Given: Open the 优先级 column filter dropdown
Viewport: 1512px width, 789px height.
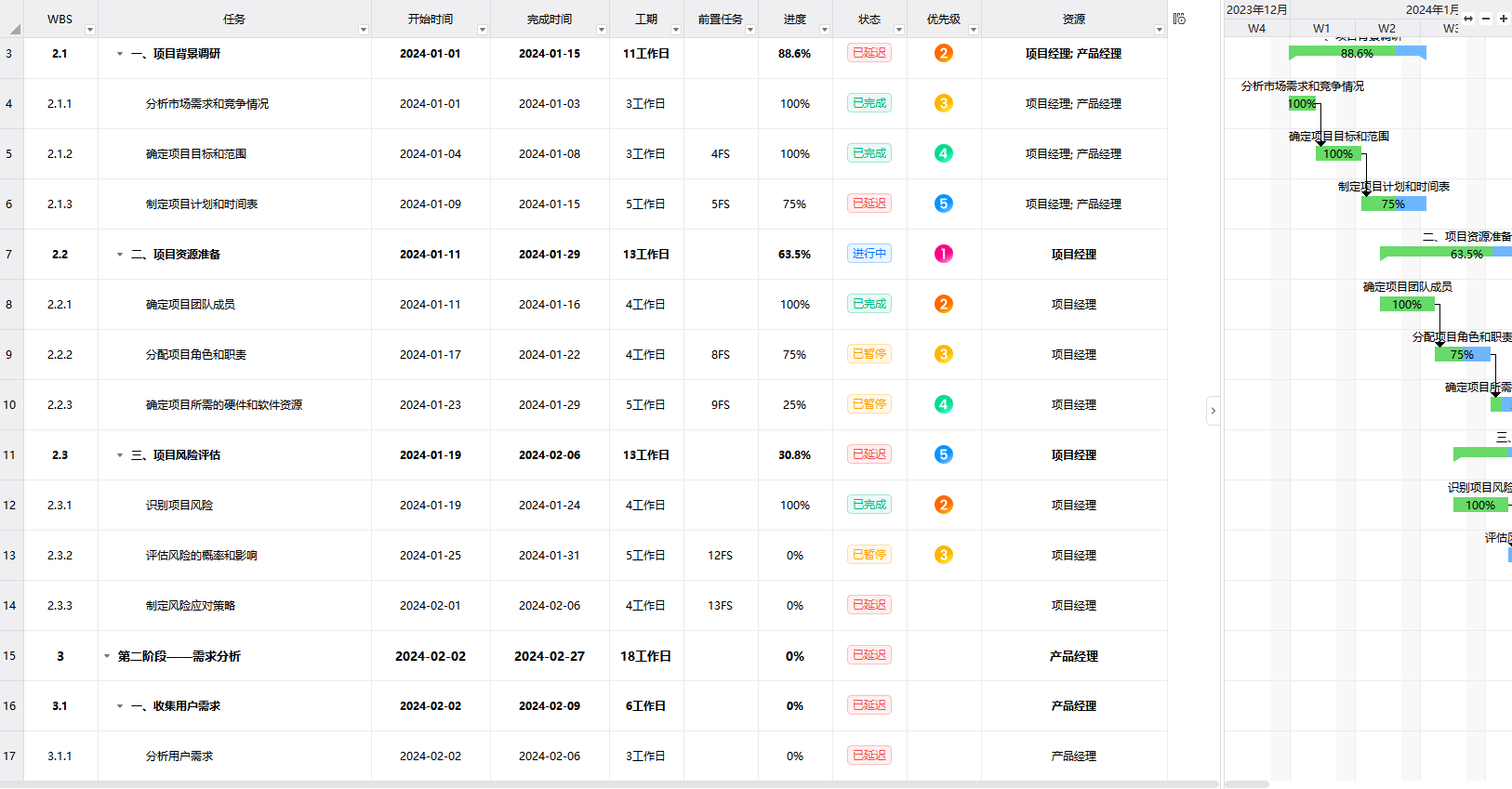Looking at the screenshot, I should (x=974, y=30).
